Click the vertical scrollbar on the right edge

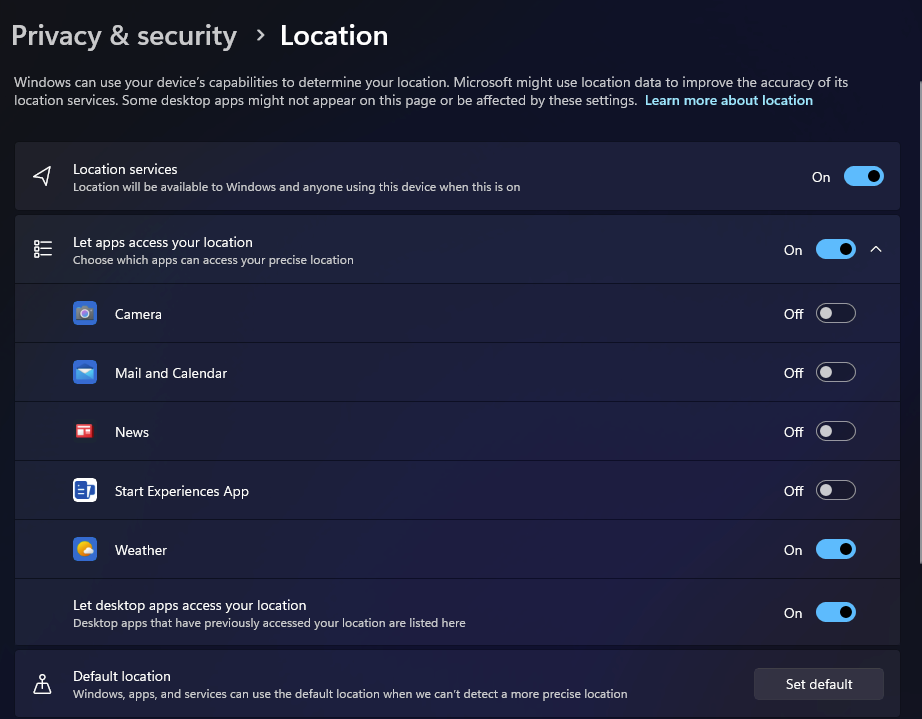click(920, 322)
